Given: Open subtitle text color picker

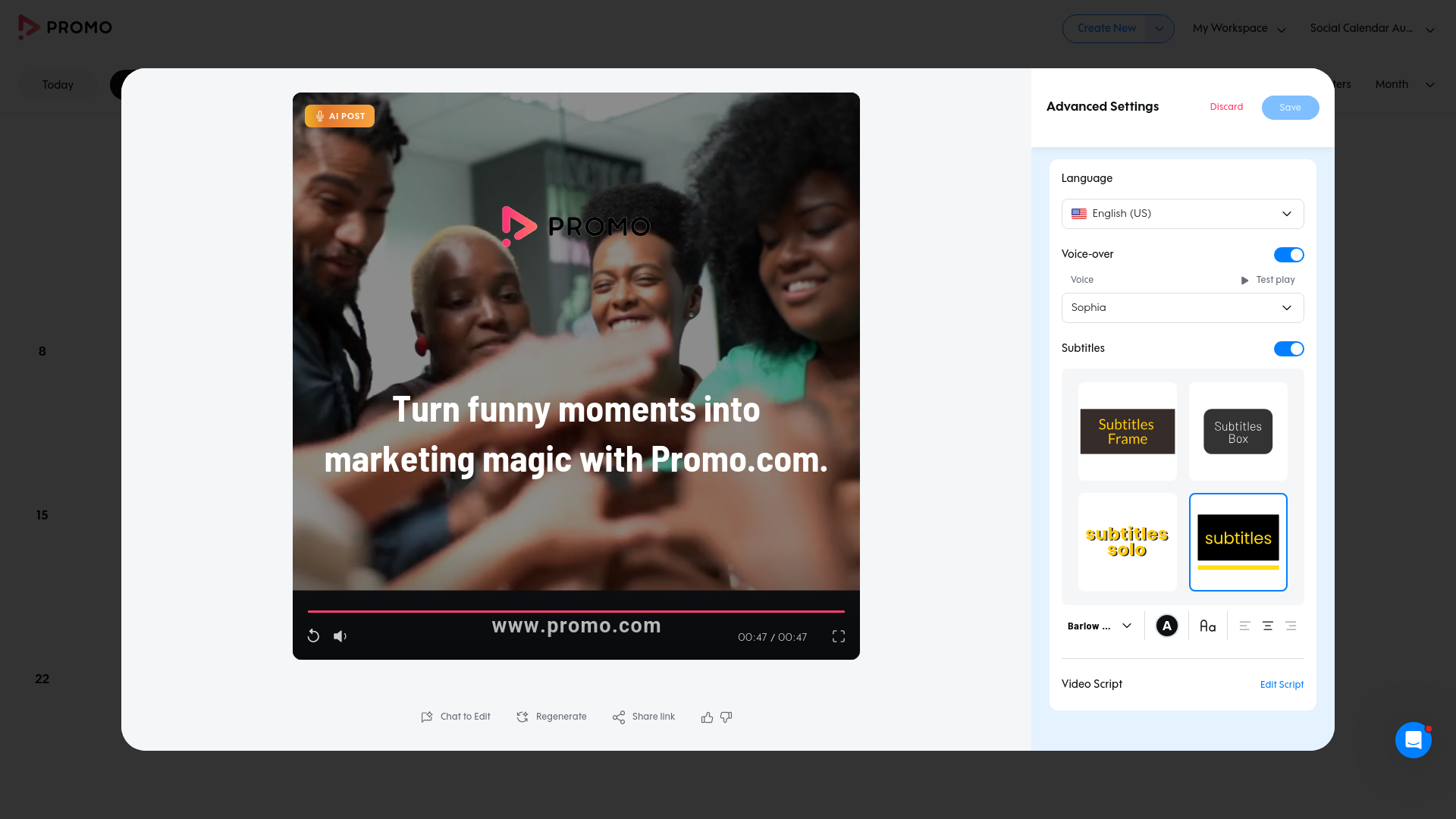Looking at the screenshot, I should (x=1167, y=626).
